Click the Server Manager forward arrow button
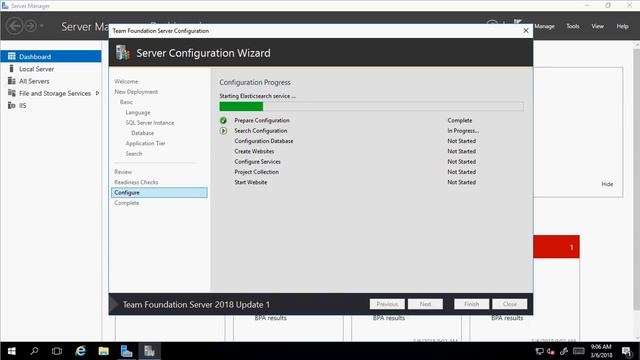 tap(31, 26)
